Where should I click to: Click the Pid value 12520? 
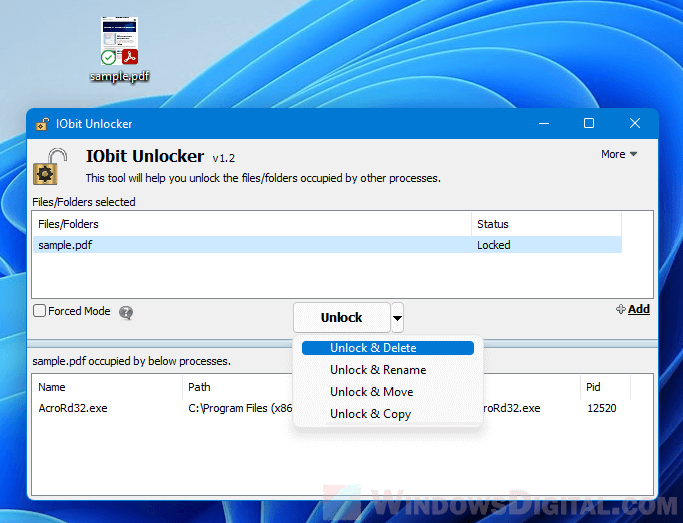coord(602,408)
